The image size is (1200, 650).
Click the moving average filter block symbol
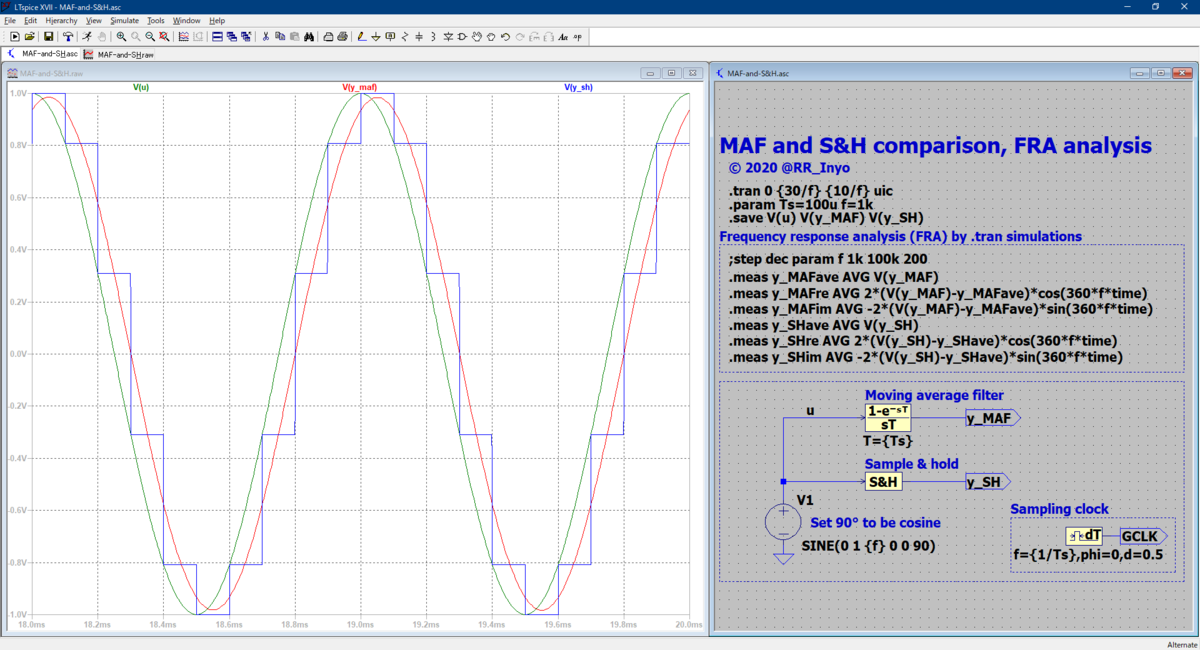pyautogui.click(x=889, y=418)
